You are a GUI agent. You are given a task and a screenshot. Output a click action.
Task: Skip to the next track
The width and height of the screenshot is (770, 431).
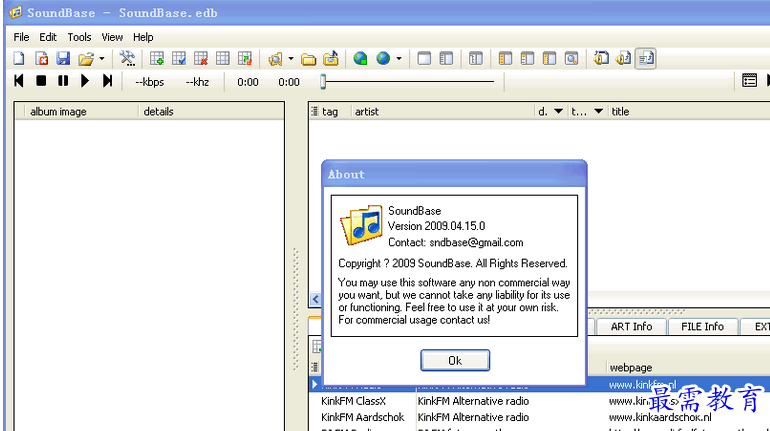click(x=107, y=81)
